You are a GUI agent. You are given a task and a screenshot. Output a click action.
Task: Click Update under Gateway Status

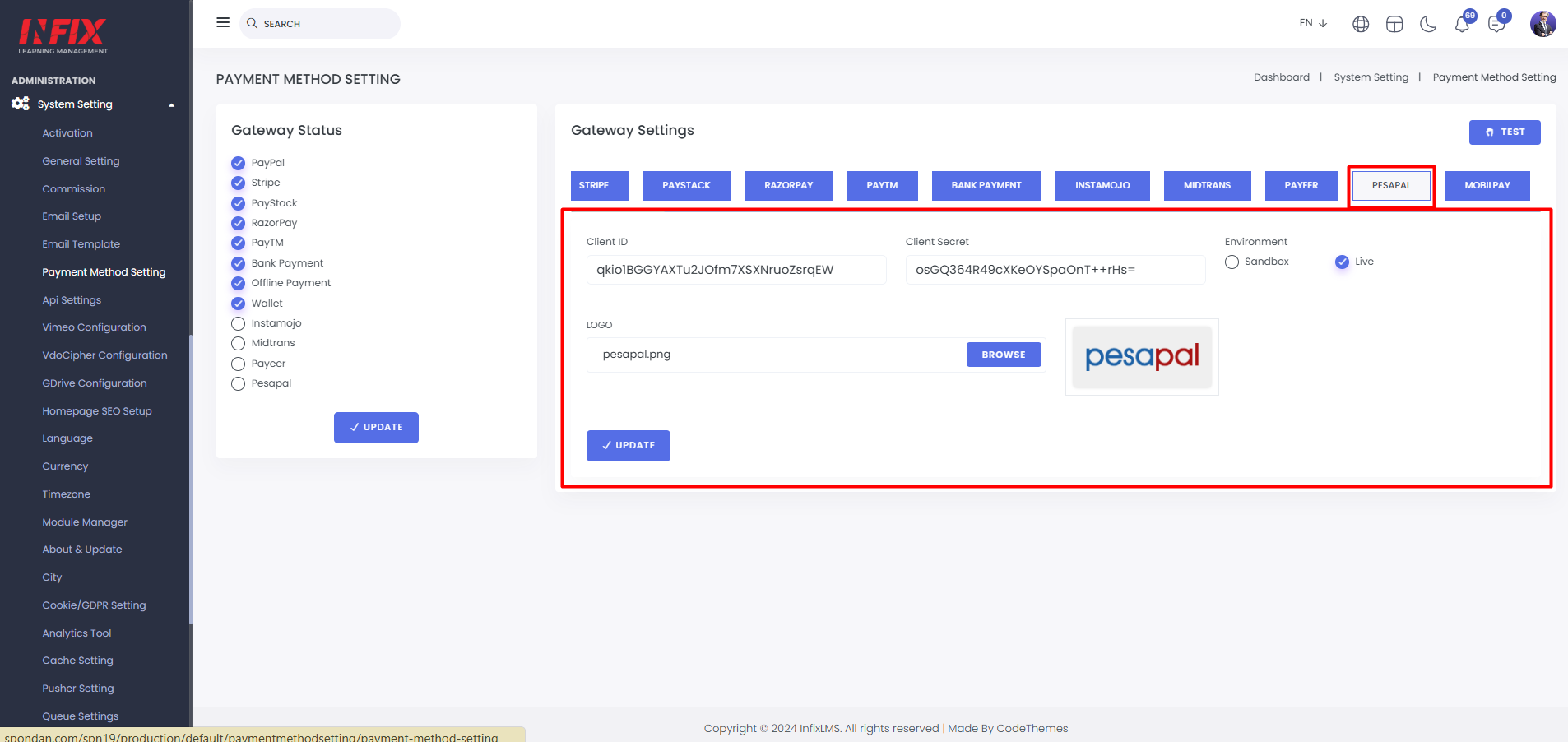click(x=376, y=428)
